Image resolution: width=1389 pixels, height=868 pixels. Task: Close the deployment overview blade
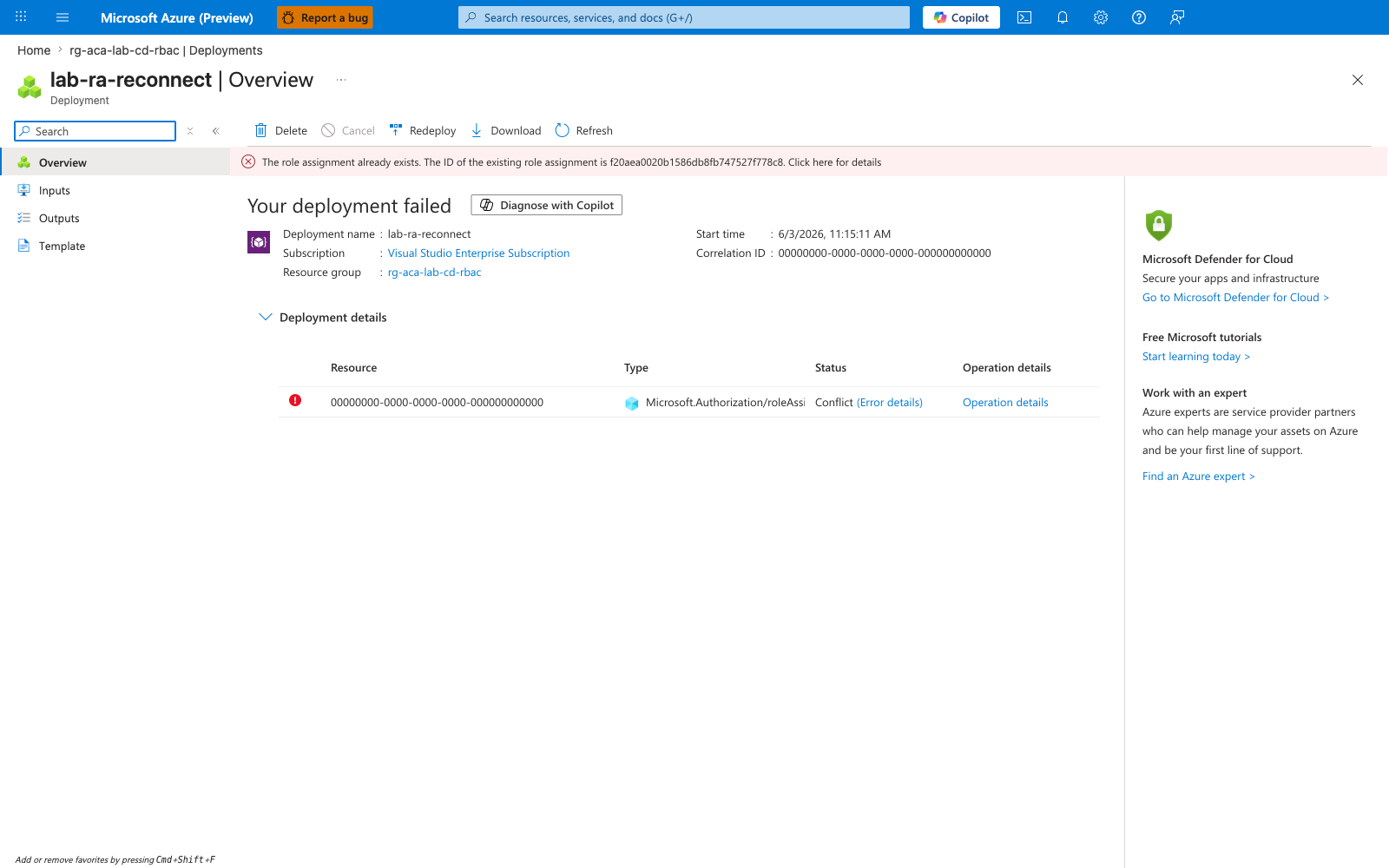(x=1358, y=80)
